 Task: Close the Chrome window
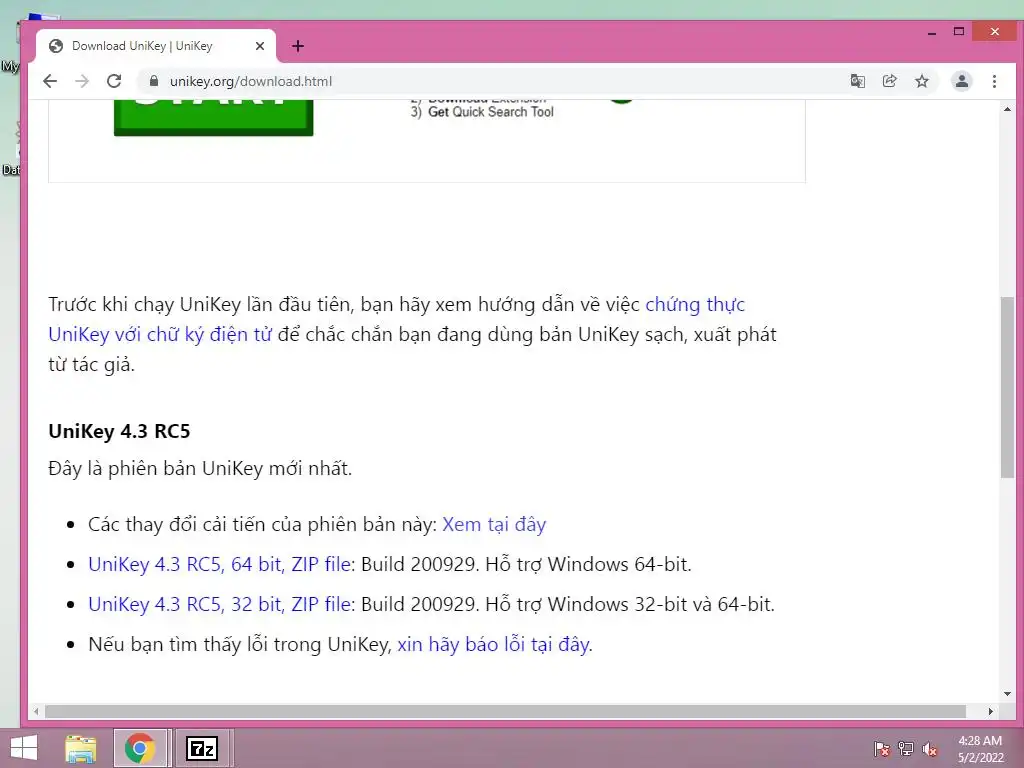coord(995,31)
